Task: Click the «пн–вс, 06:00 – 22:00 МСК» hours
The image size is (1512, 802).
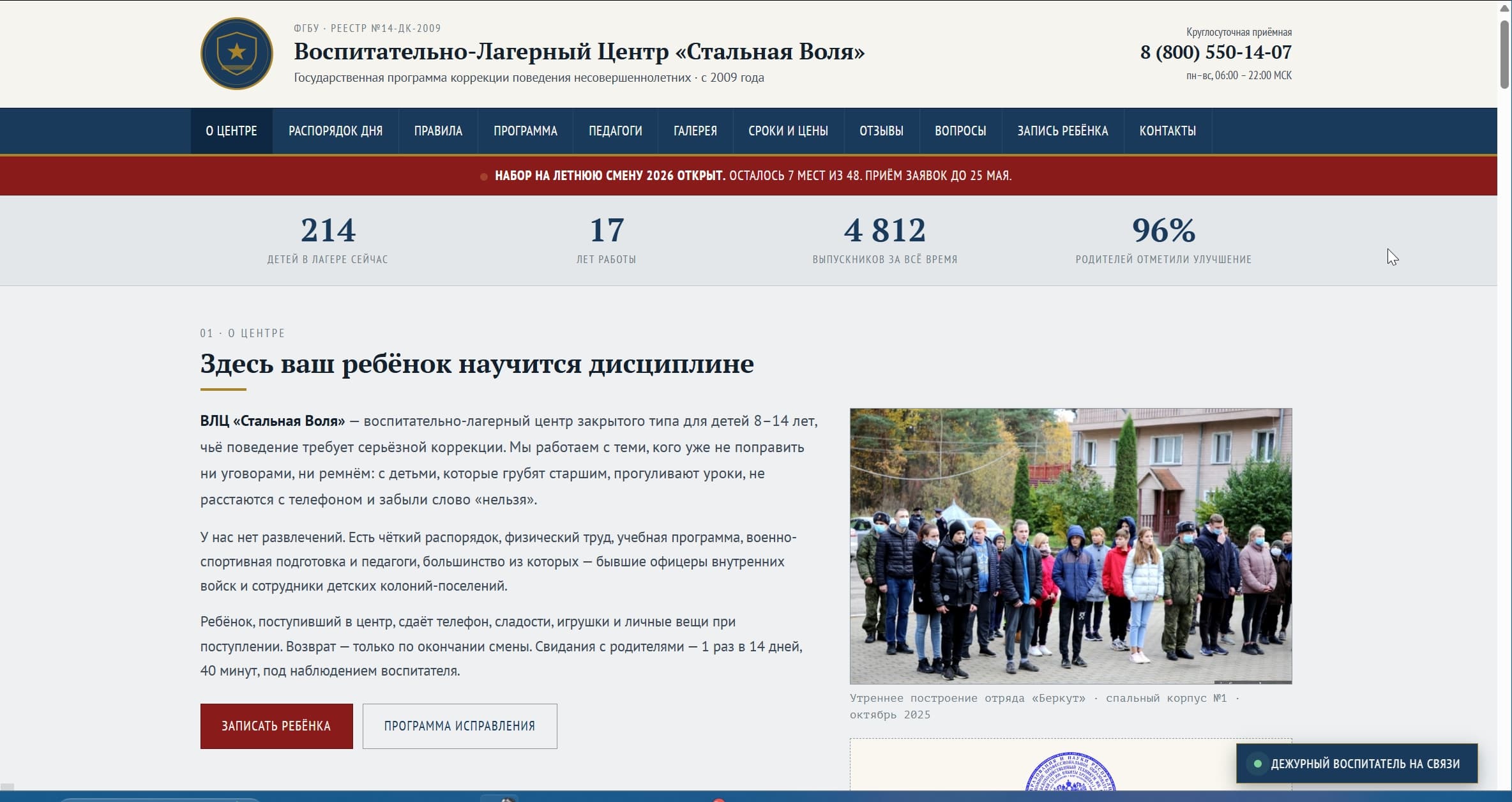Action: point(1239,75)
